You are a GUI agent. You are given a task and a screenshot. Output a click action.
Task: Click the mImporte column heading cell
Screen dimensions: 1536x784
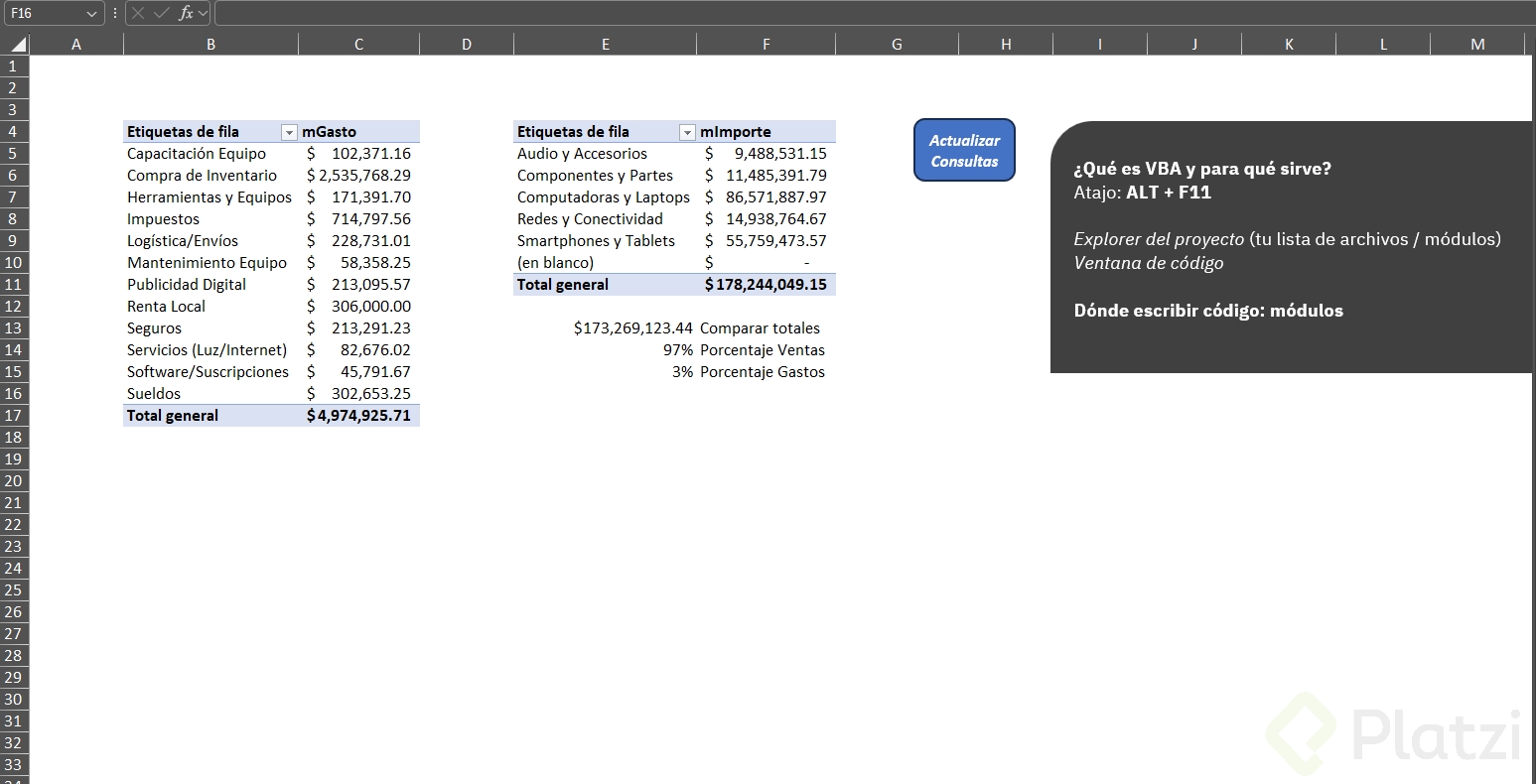[x=766, y=132]
